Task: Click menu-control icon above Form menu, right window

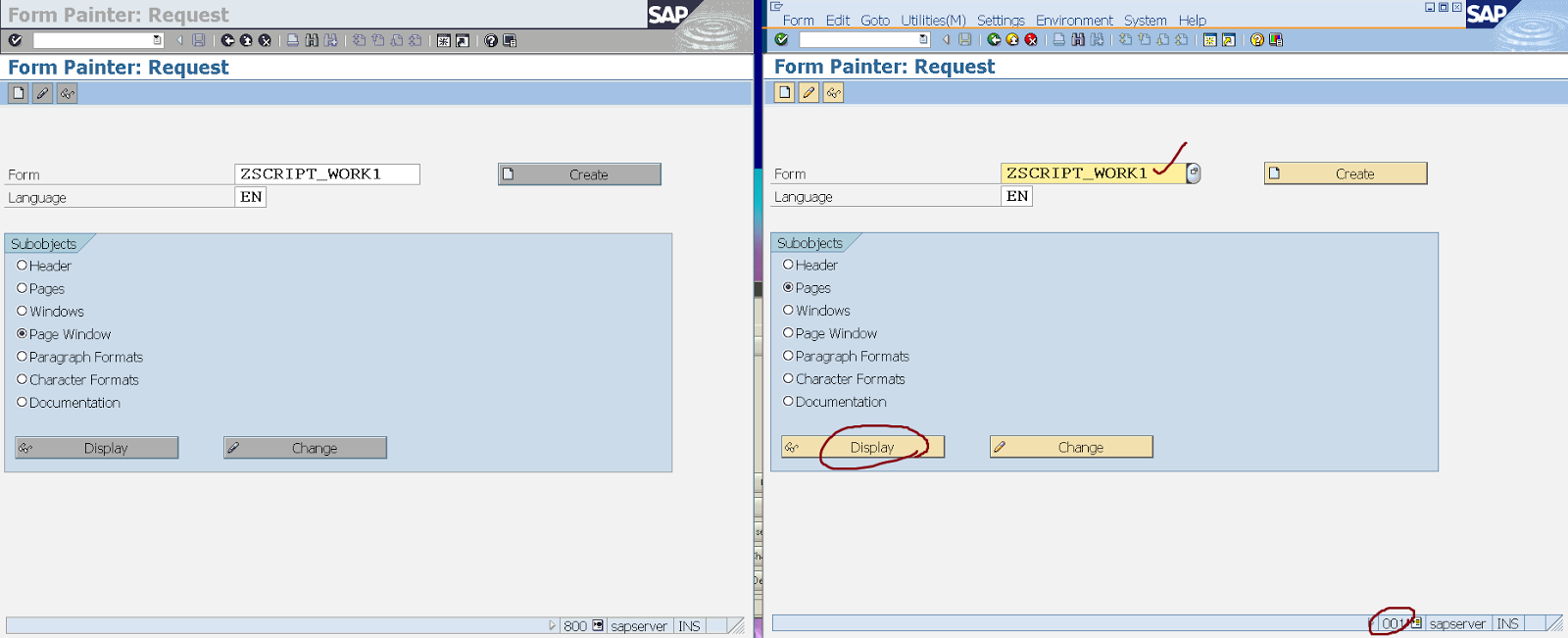Action: coord(776,7)
